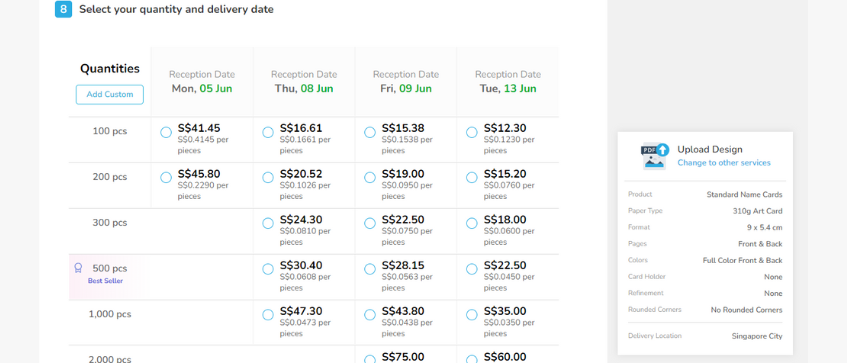
Task: Choose 500 pcs at S$22.50 on 13 Jun
Action: point(472,269)
